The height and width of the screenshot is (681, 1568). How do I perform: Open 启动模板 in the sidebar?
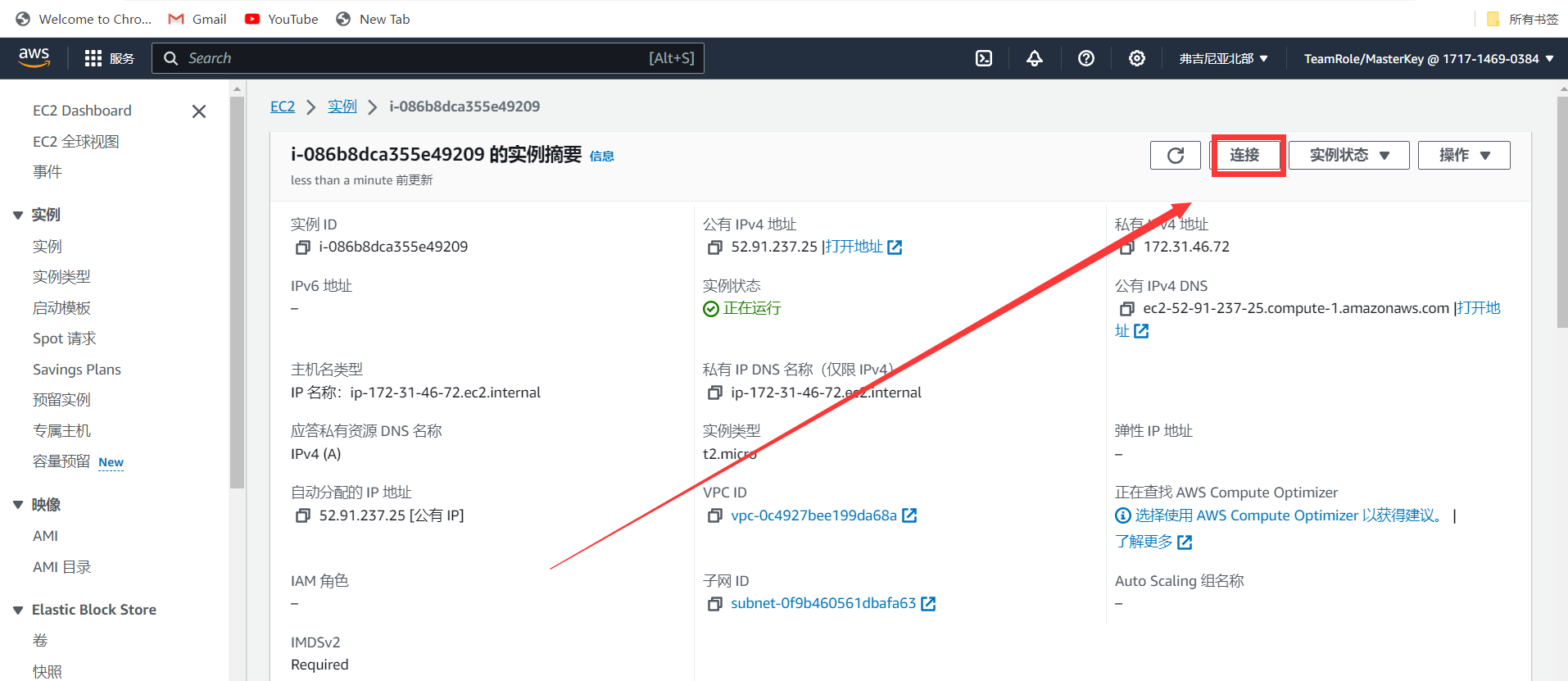61,308
